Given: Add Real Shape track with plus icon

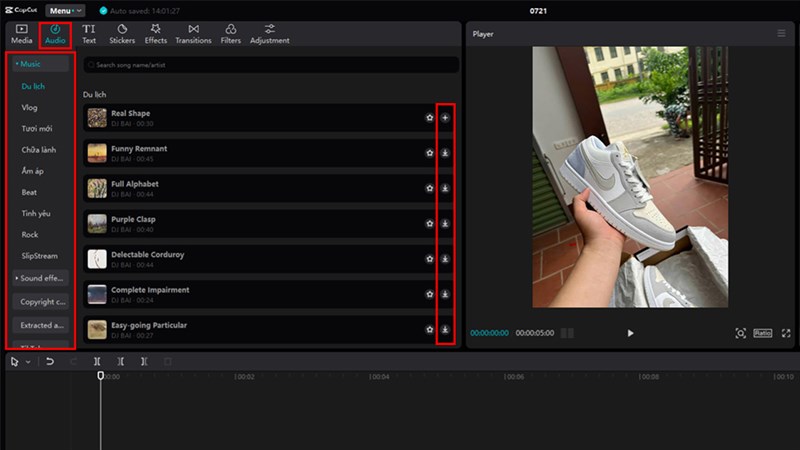Looking at the screenshot, I should click(x=445, y=118).
